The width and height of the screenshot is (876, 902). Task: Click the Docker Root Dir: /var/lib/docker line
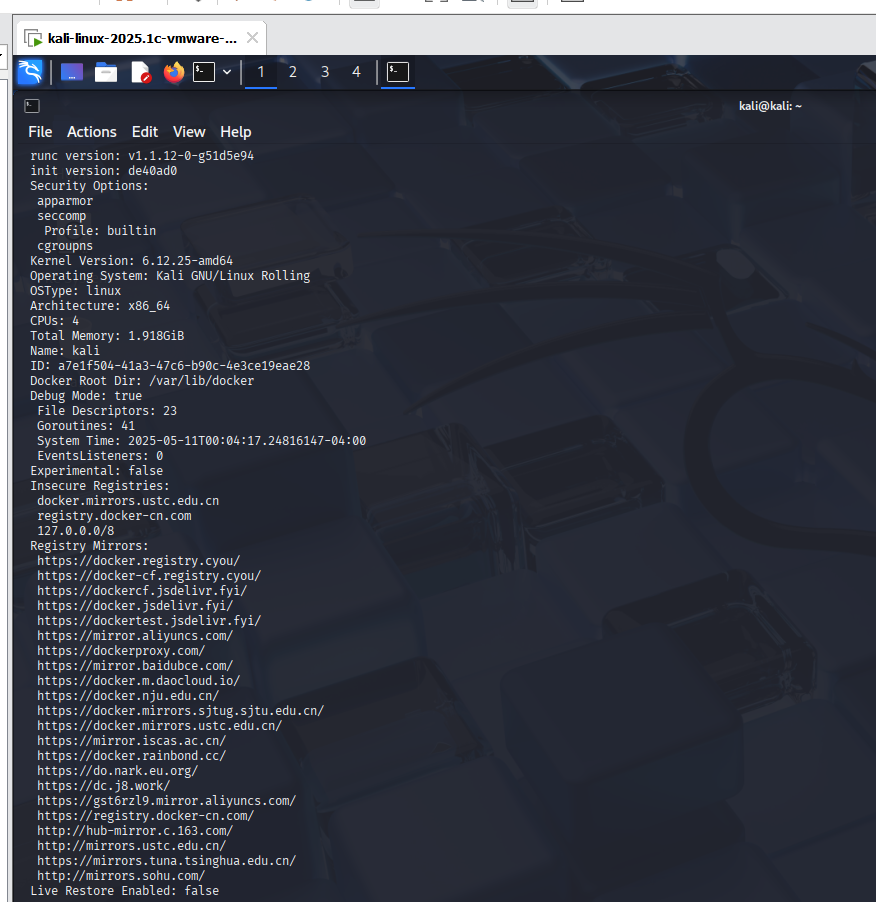142,381
